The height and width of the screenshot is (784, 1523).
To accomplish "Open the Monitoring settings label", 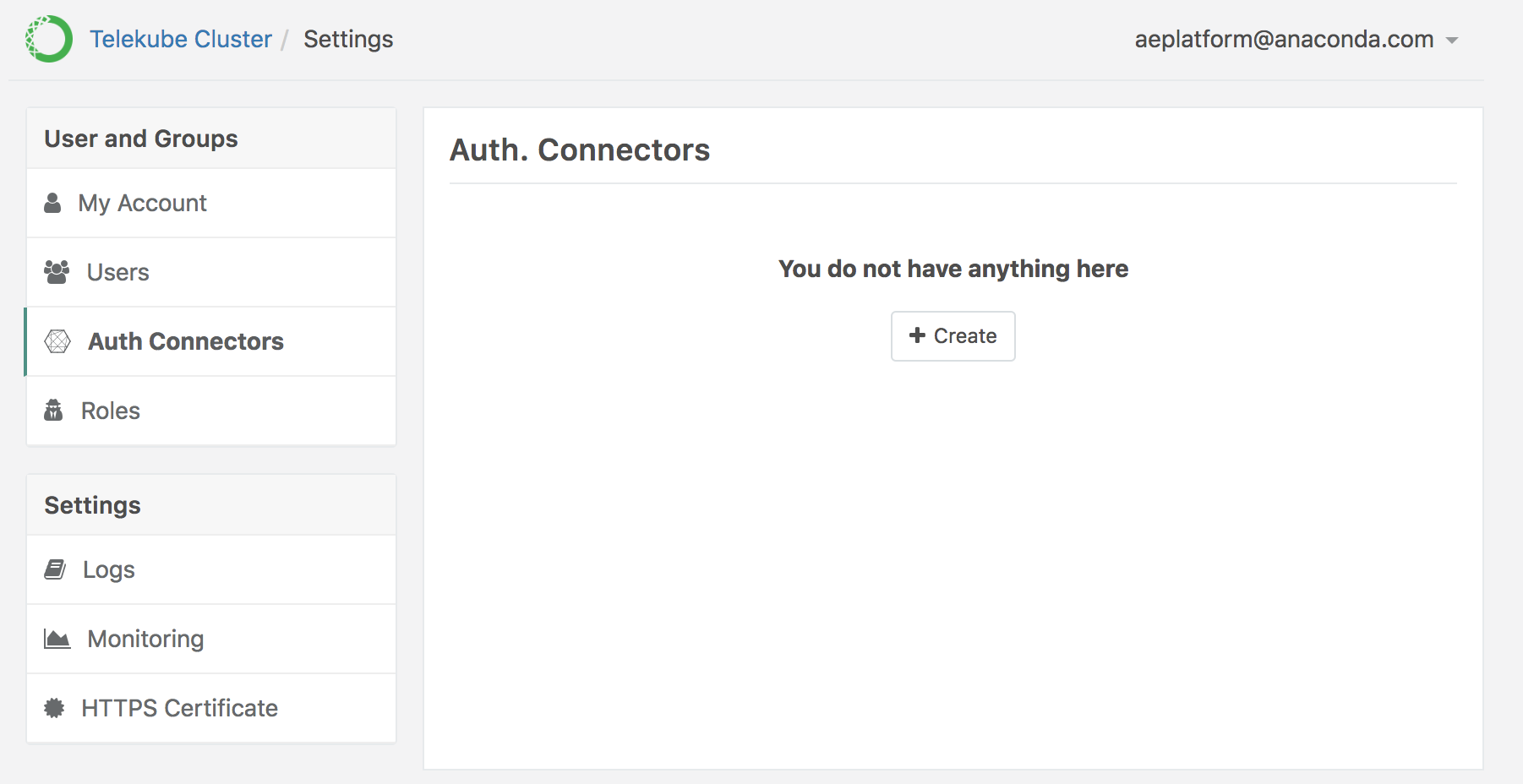I will (145, 639).
